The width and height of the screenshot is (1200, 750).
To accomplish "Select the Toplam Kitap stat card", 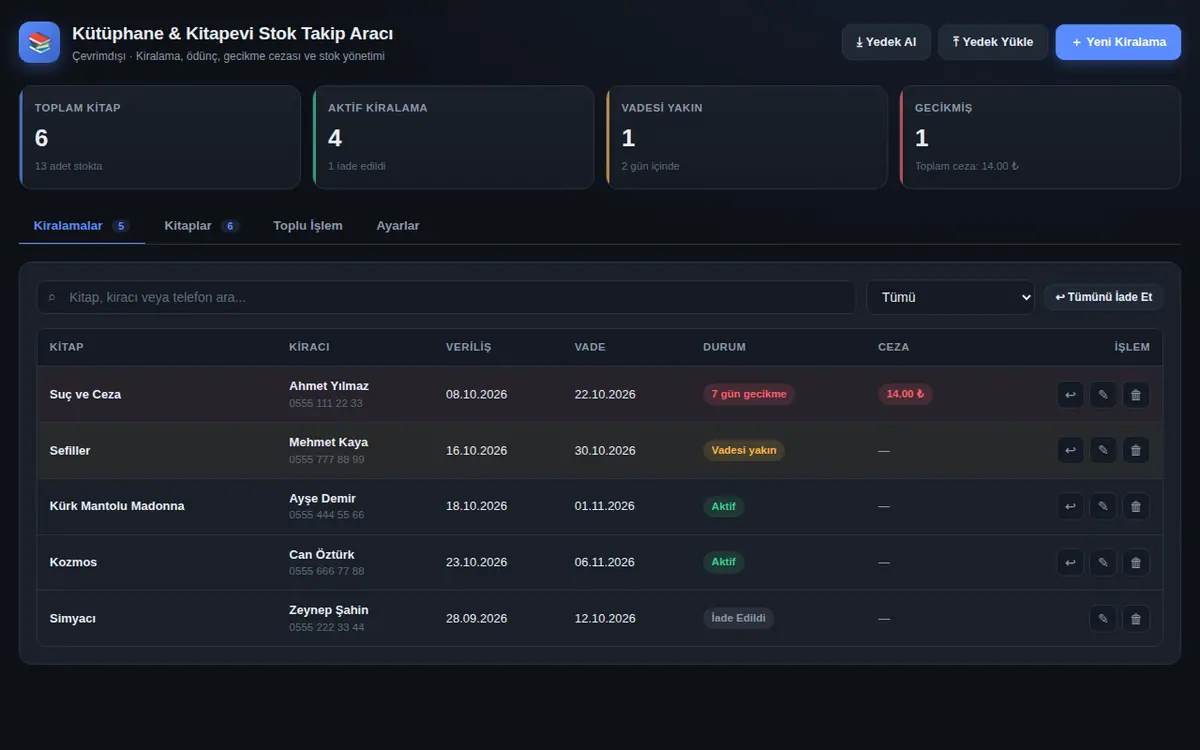I will (x=160, y=137).
